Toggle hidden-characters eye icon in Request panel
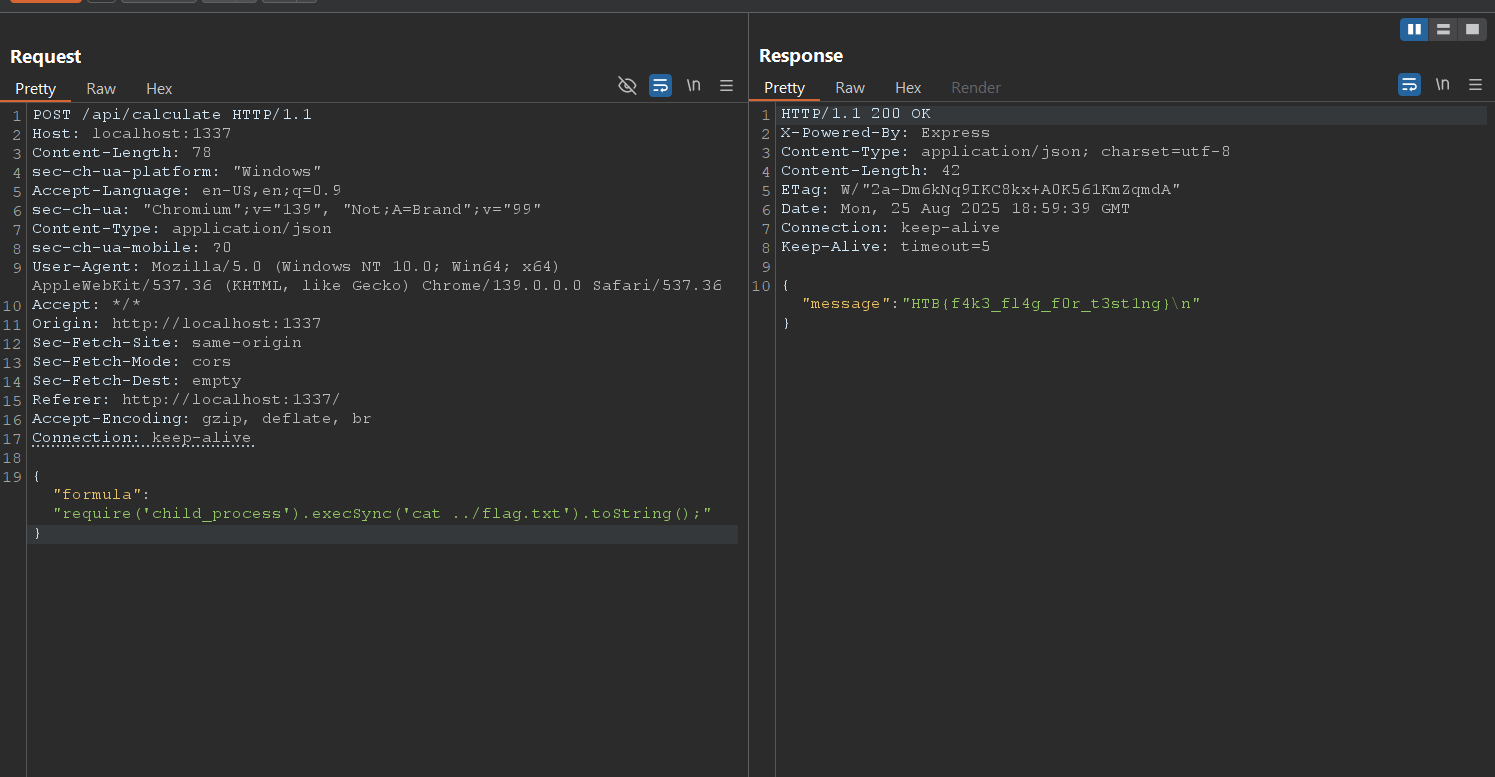The image size is (1495, 777). [627, 86]
